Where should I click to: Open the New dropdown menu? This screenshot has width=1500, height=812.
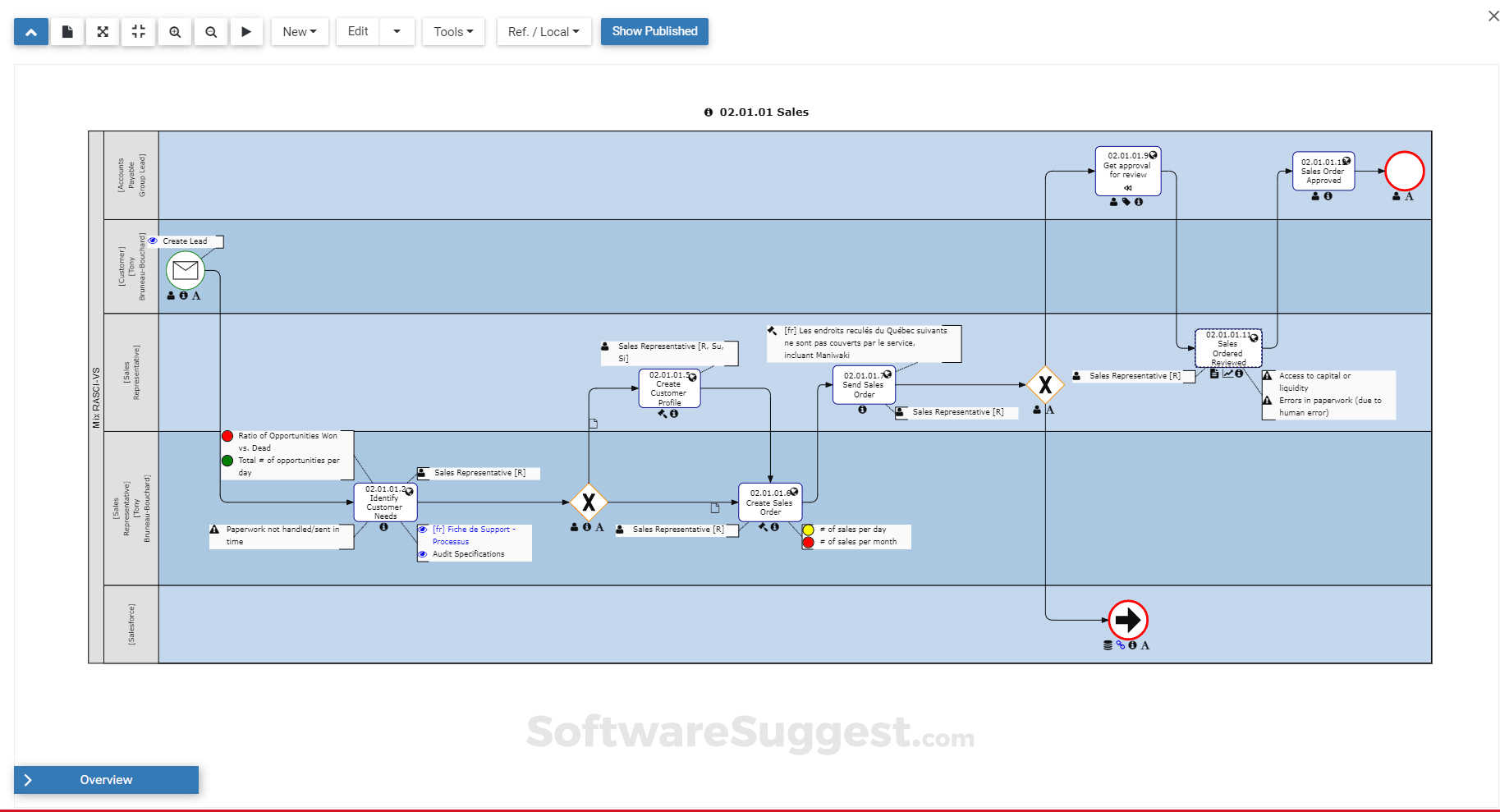point(300,31)
